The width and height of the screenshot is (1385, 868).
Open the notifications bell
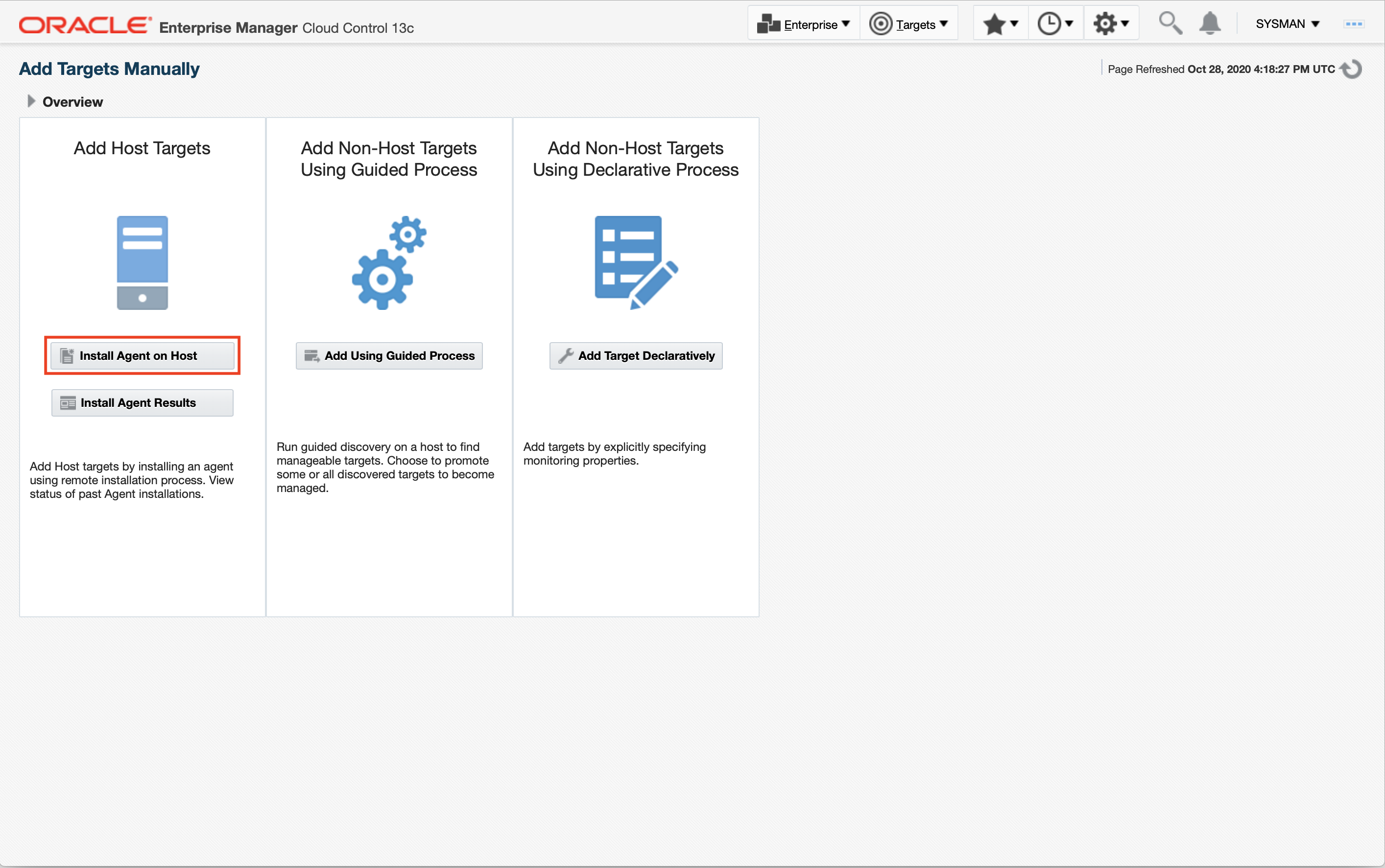click(1210, 23)
